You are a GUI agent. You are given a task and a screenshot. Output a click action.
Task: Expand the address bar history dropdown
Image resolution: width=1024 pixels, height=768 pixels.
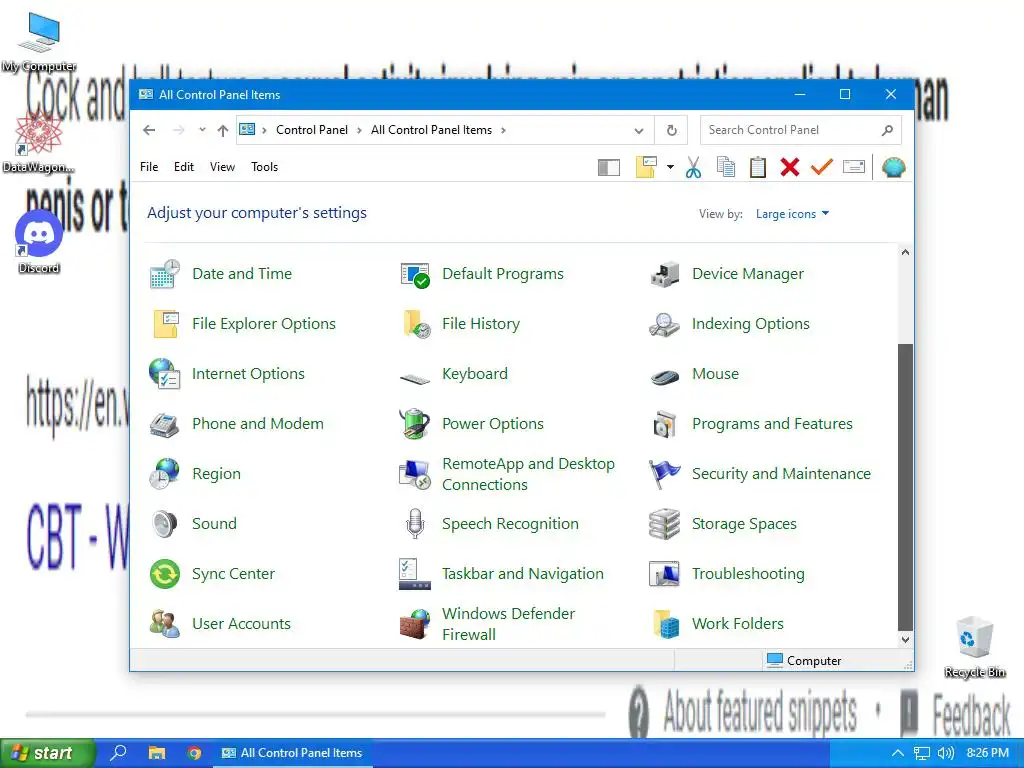pyautogui.click(x=639, y=131)
